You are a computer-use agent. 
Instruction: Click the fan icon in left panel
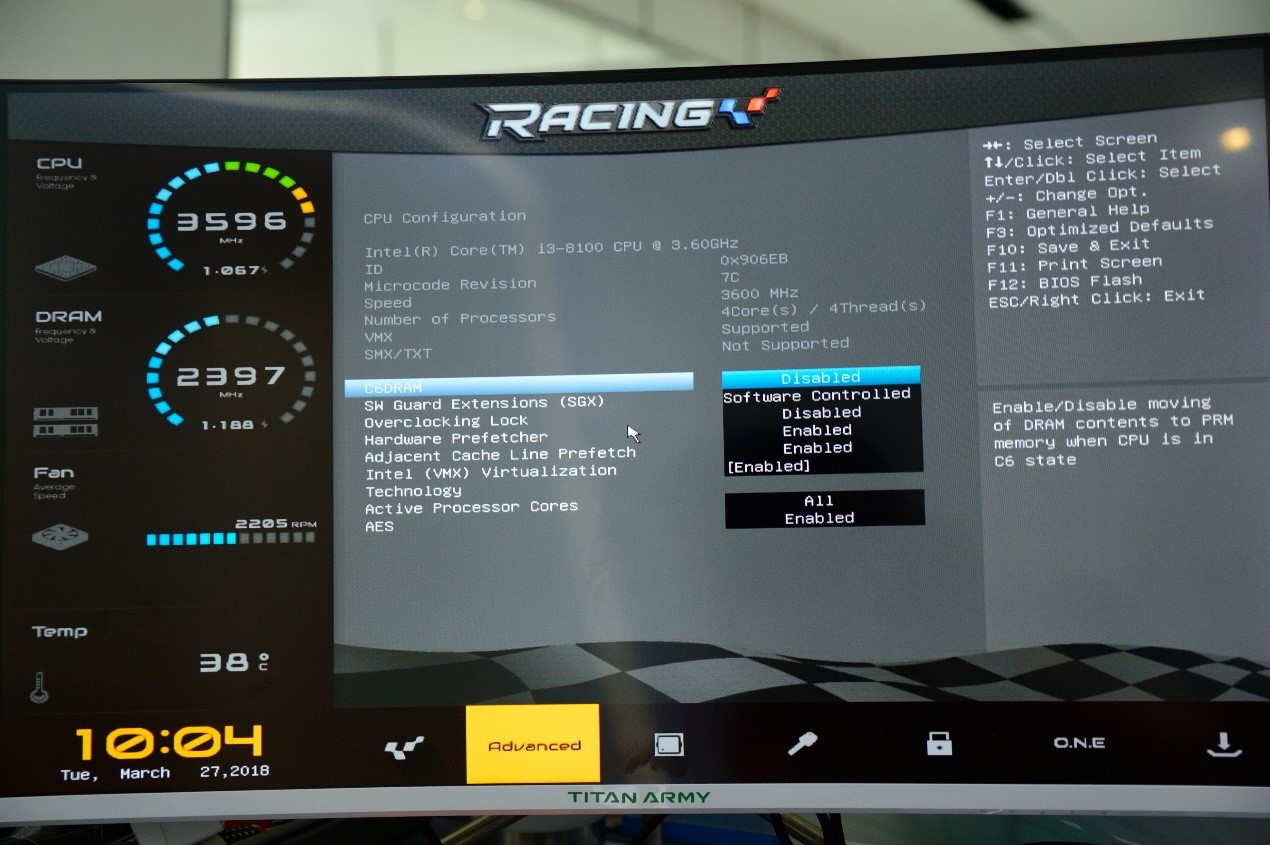click(x=59, y=537)
